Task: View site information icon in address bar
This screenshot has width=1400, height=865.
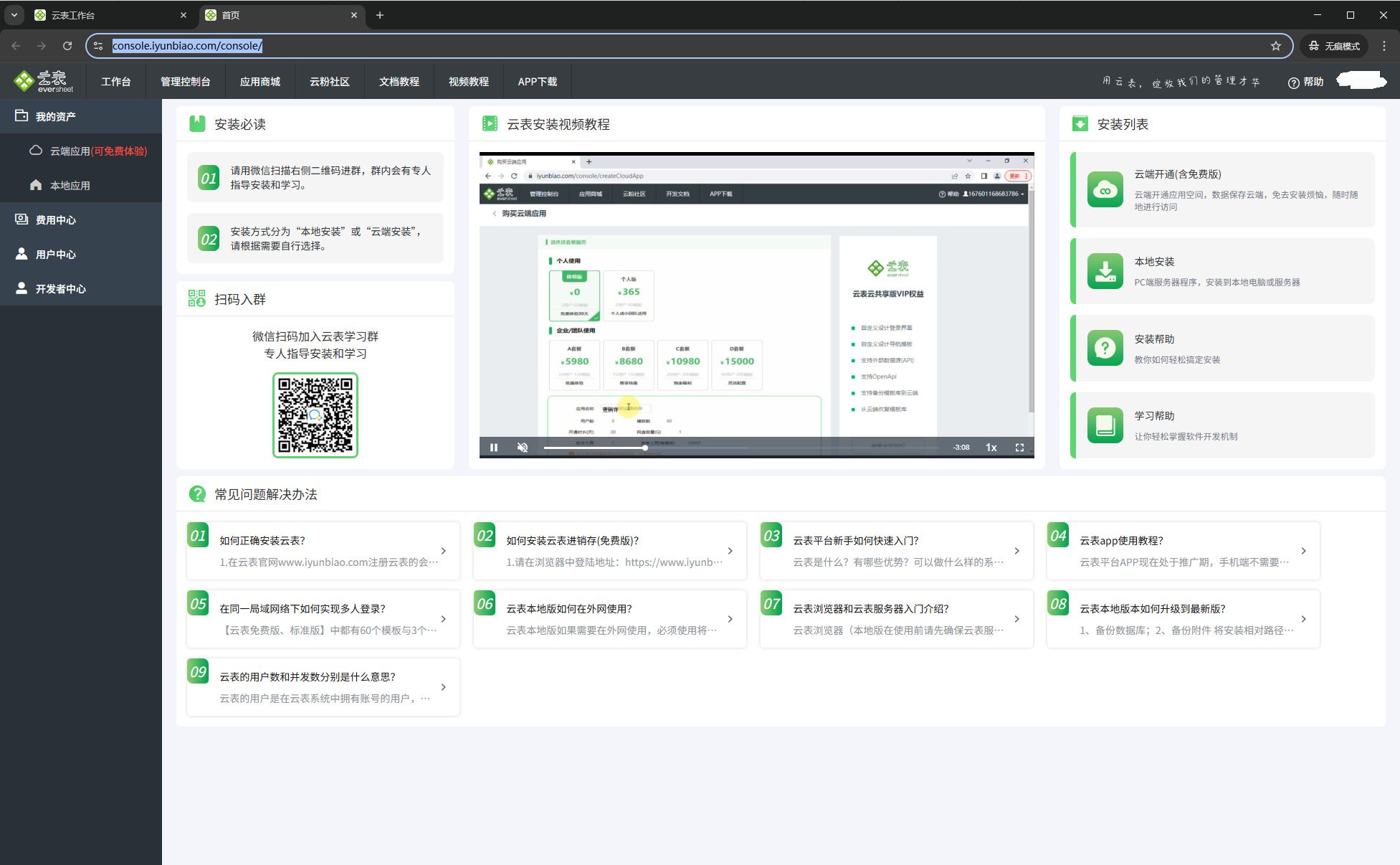Action: pos(98,46)
